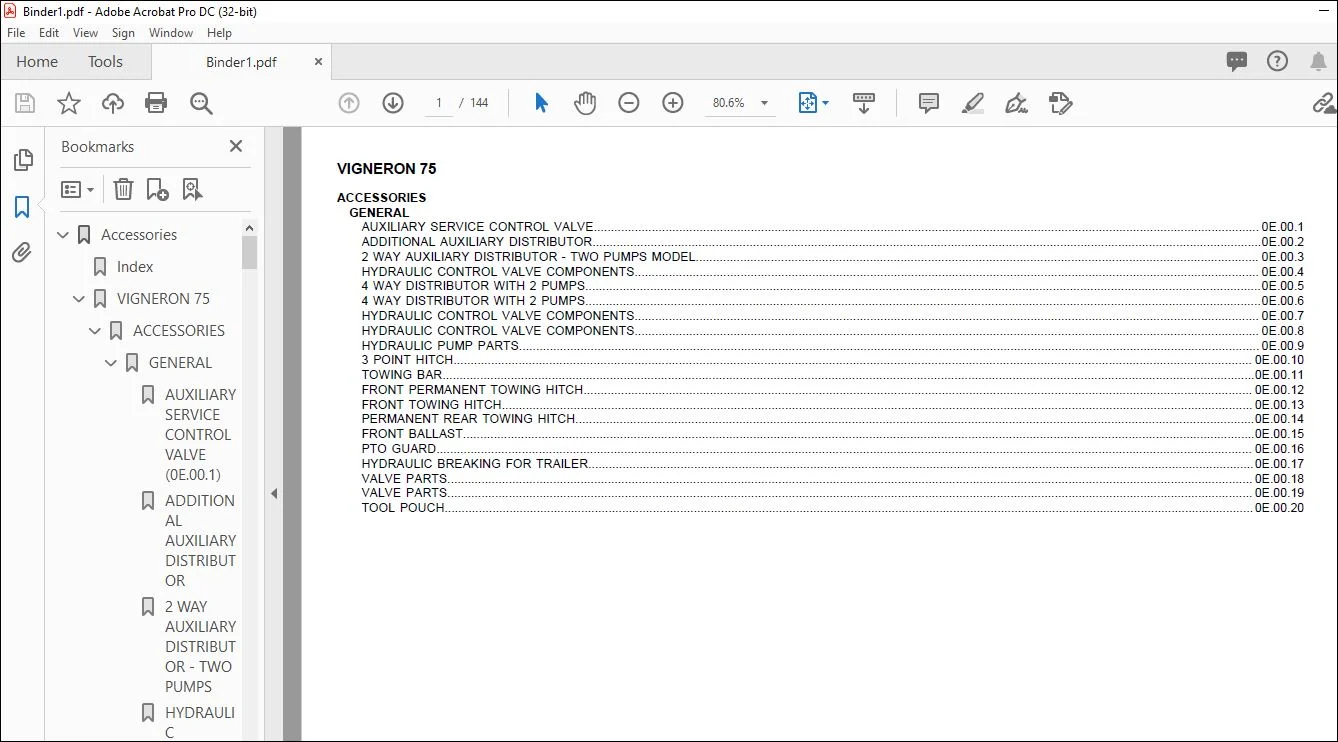Add a sticky note comment

(929, 103)
